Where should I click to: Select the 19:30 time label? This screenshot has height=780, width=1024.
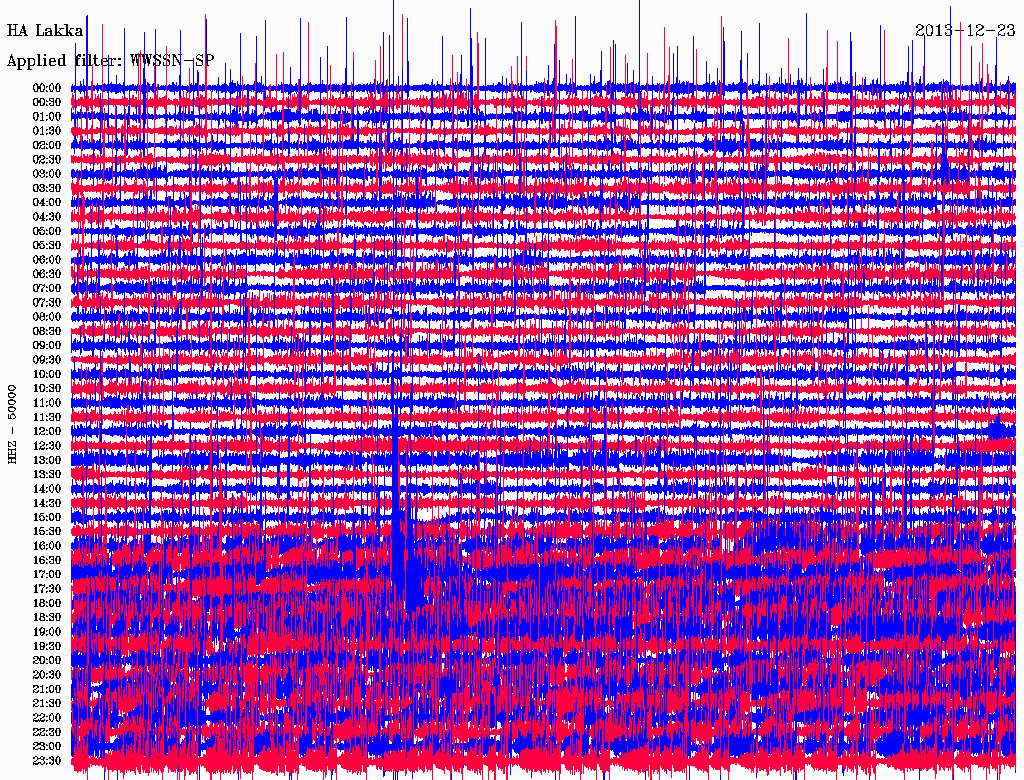[x=47, y=646]
